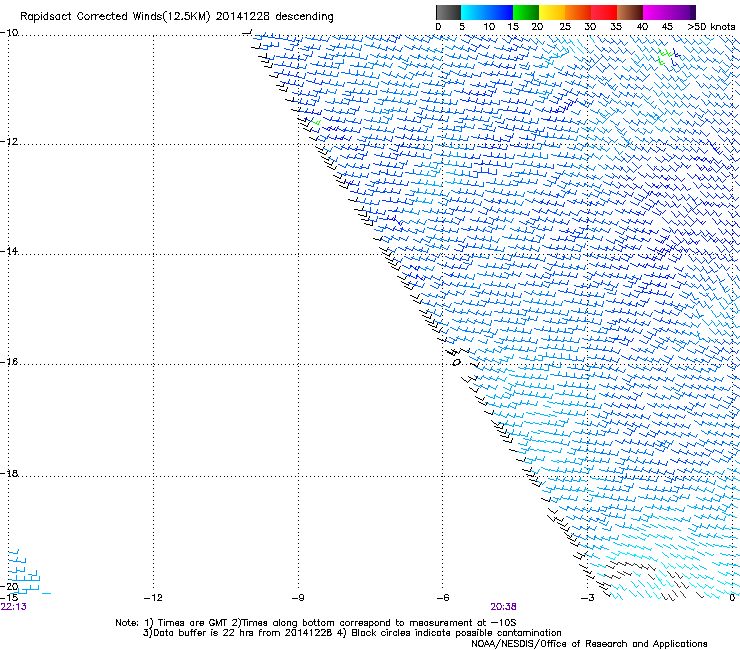The height and width of the screenshot is (650, 740).
Task: Click the '-10' latitude axis label
Action: [x=9, y=33]
